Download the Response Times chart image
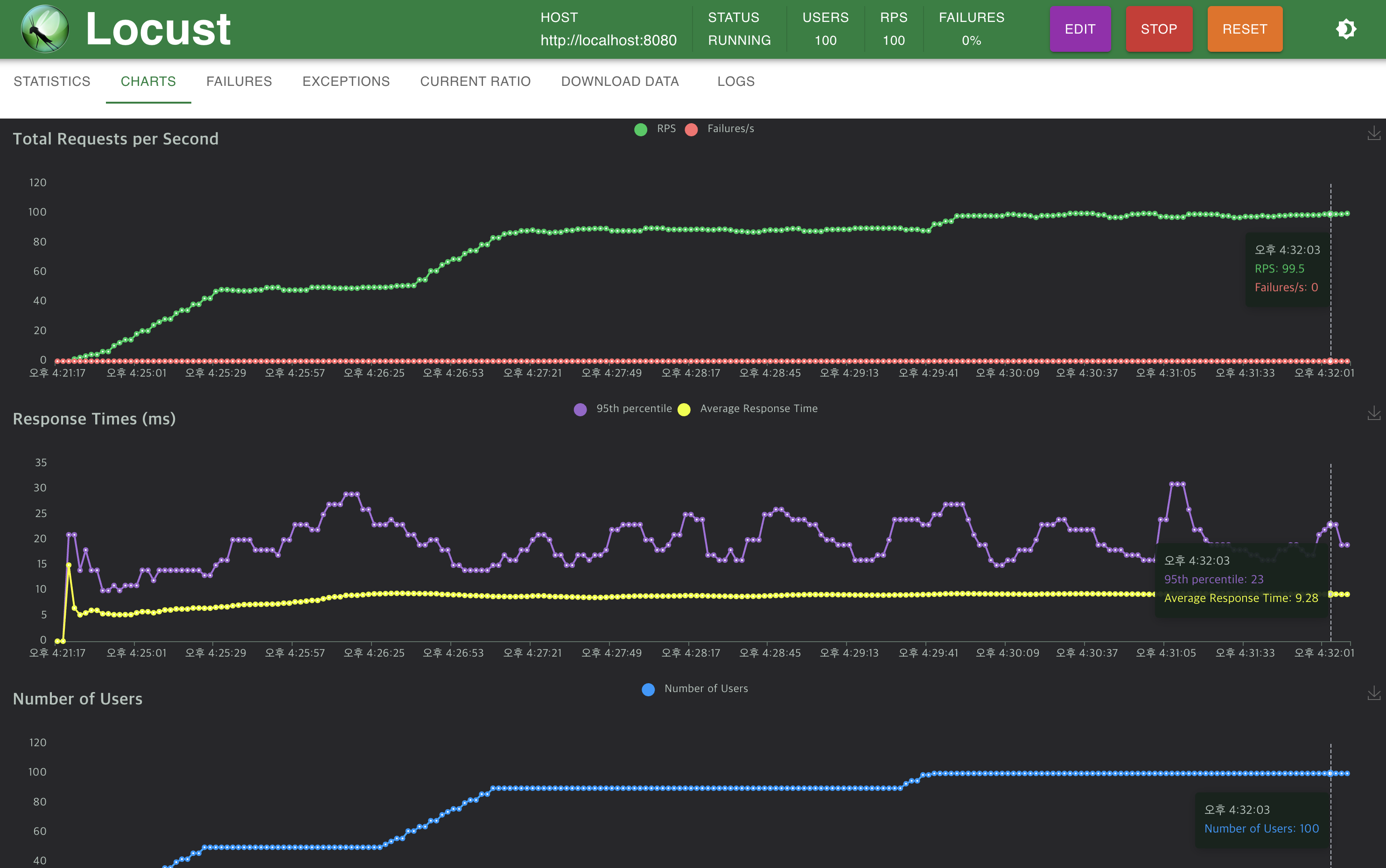Image resolution: width=1386 pixels, height=868 pixels. point(1374,413)
